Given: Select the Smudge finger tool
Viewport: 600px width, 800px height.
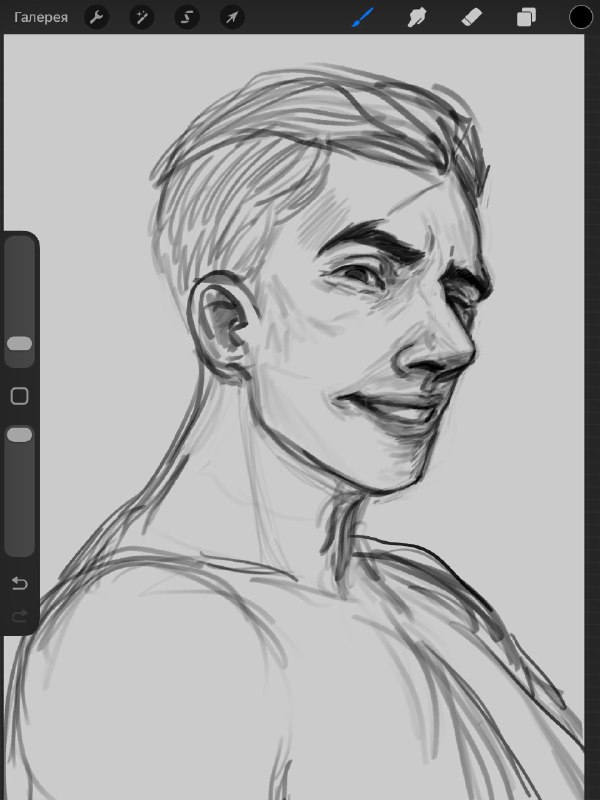Looking at the screenshot, I should (x=417, y=18).
